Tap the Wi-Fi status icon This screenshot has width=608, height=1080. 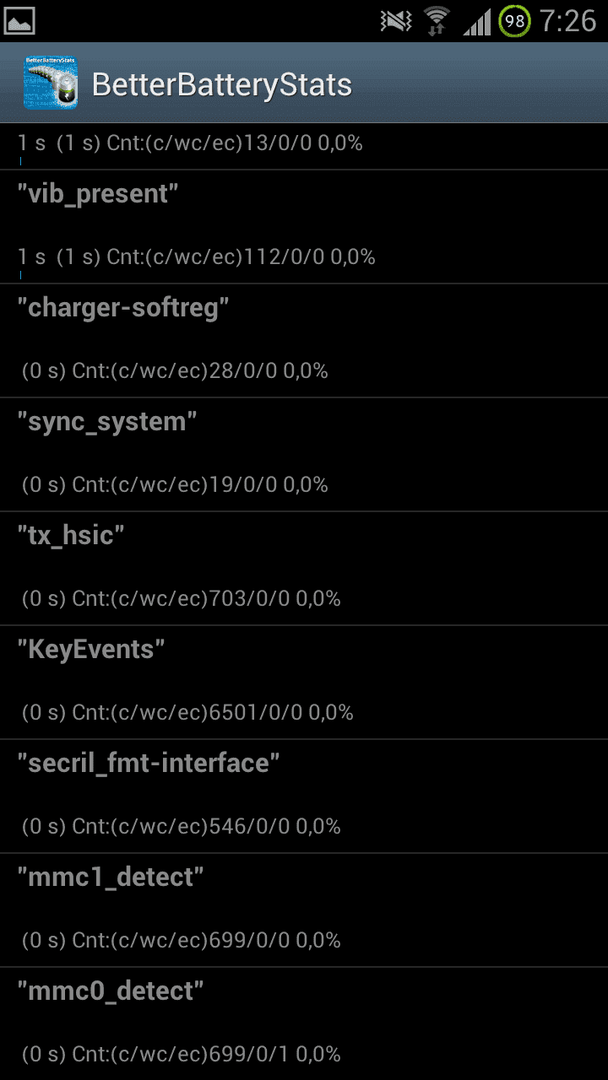tap(437, 21)
